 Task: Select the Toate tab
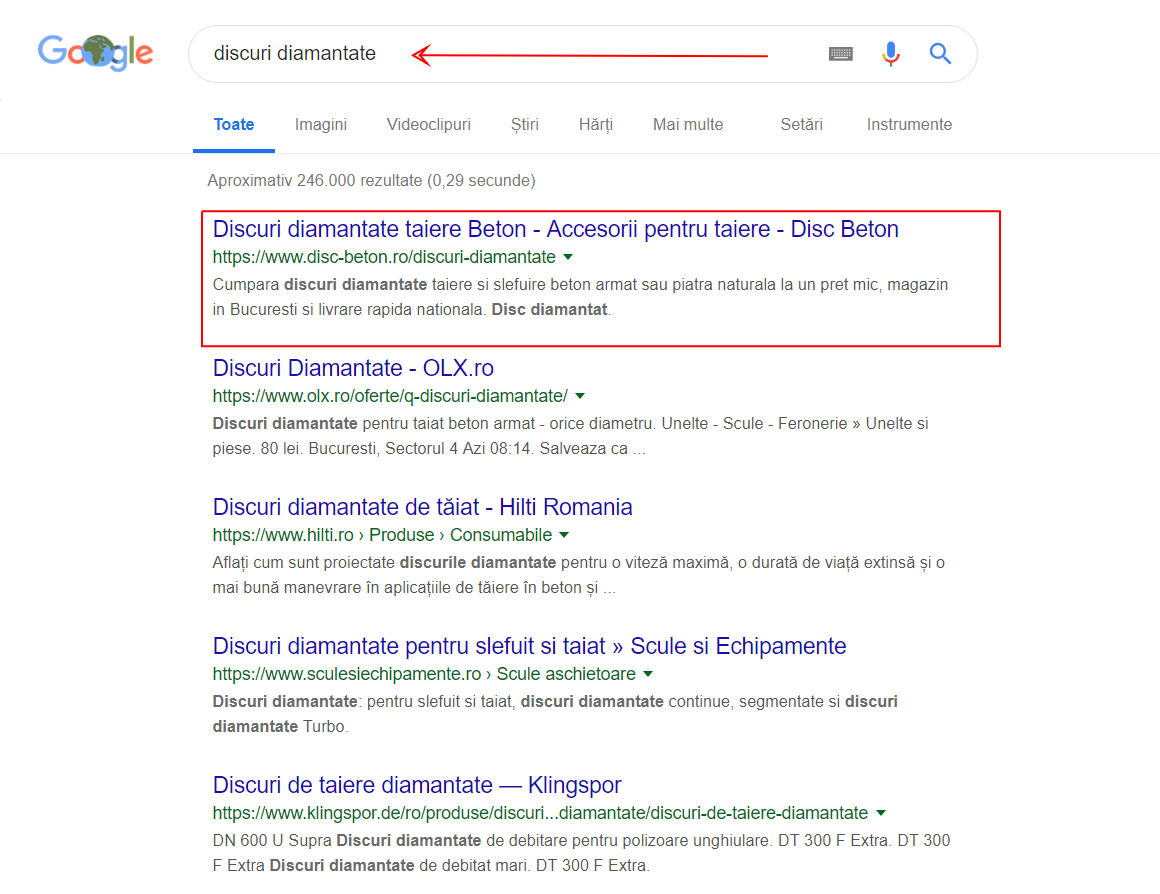tap(234, 124)
